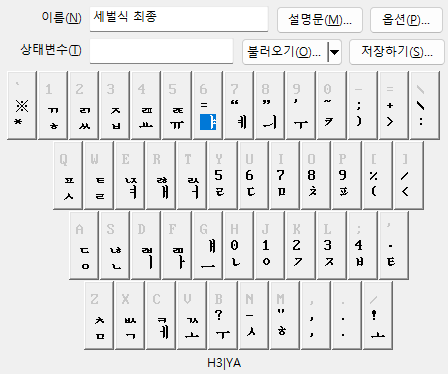
Task: Select the H key showing 0
Action: click(x=239, y=245)
